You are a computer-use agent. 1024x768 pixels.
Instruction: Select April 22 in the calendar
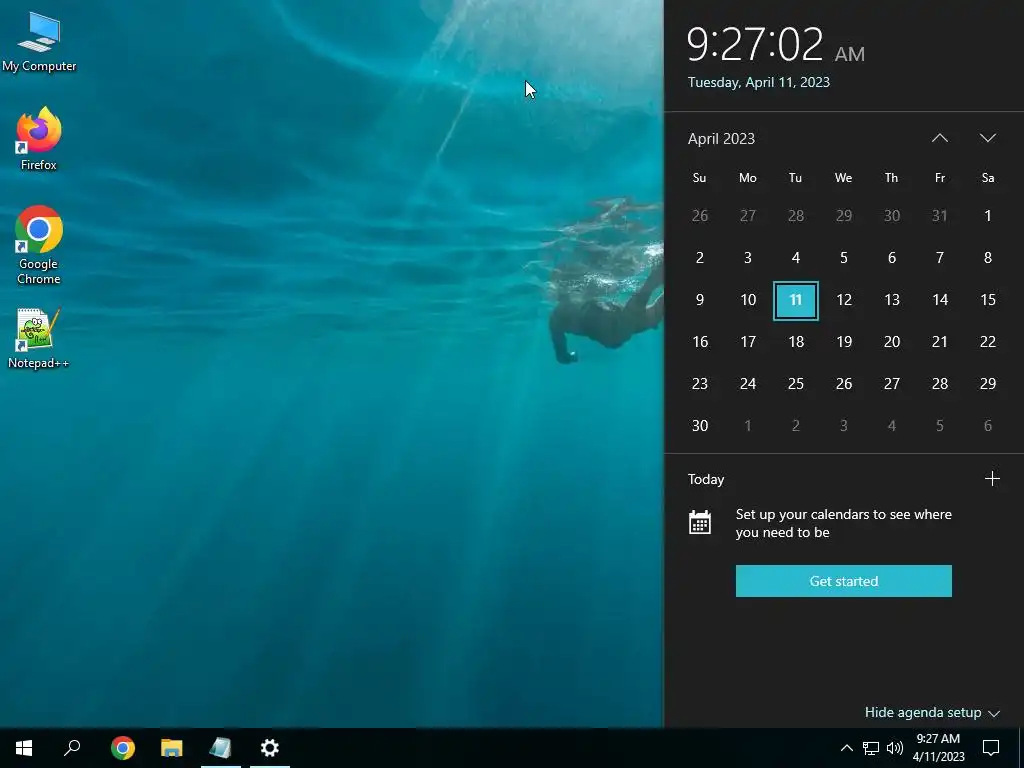[x=988, y=342]
